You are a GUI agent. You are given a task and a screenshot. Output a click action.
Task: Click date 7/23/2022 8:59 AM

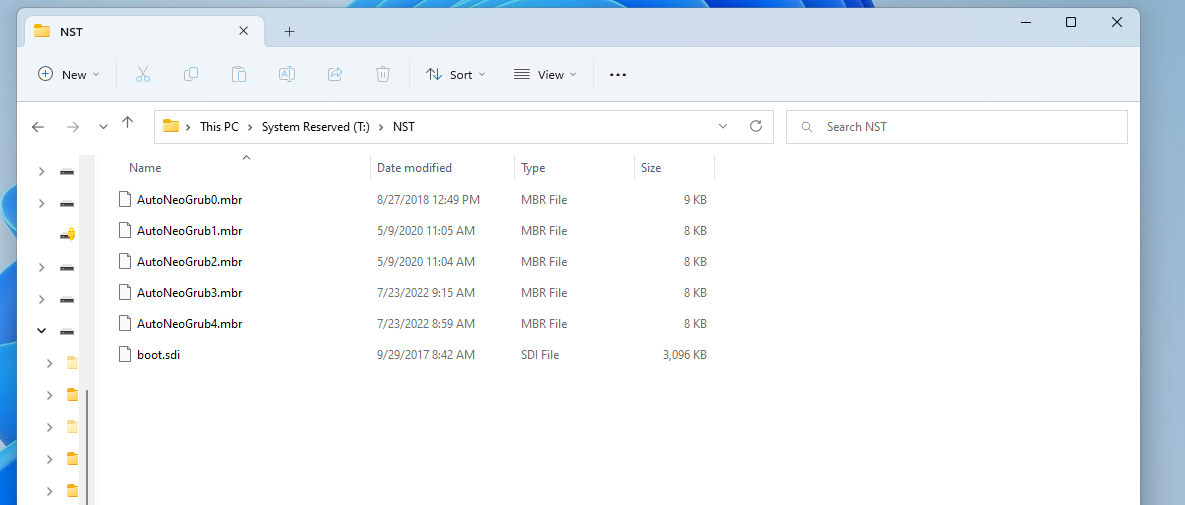coord(425,324)
